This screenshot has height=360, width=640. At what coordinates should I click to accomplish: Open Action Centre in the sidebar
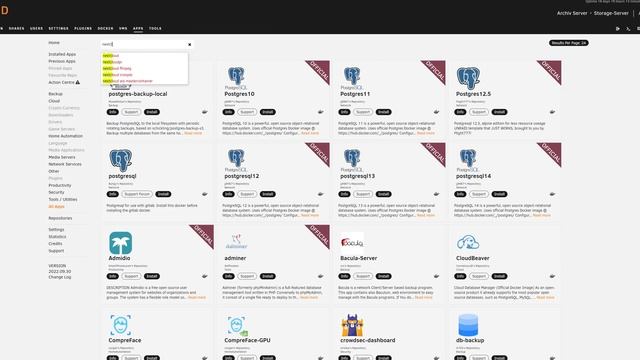[x=64, y=82]
